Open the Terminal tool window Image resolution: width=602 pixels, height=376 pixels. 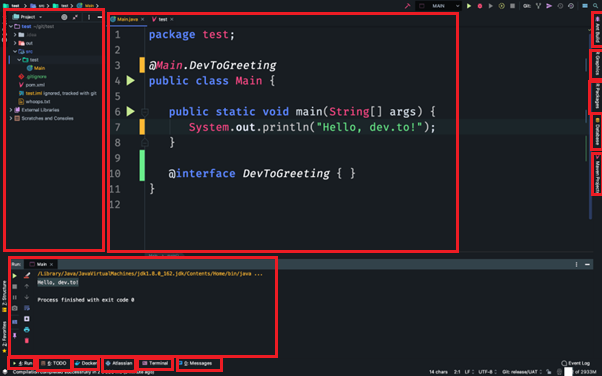coord(155,363)
